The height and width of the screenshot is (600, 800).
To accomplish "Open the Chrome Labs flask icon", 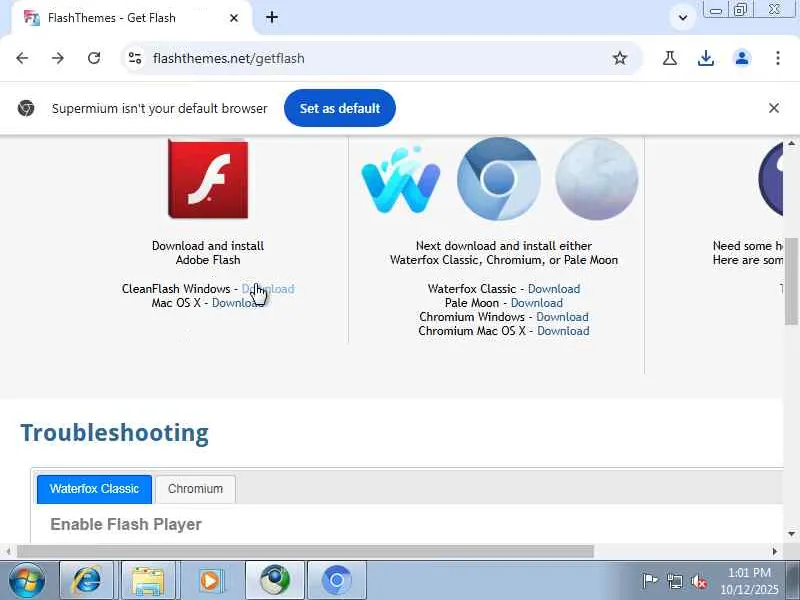I will point(670,58).
